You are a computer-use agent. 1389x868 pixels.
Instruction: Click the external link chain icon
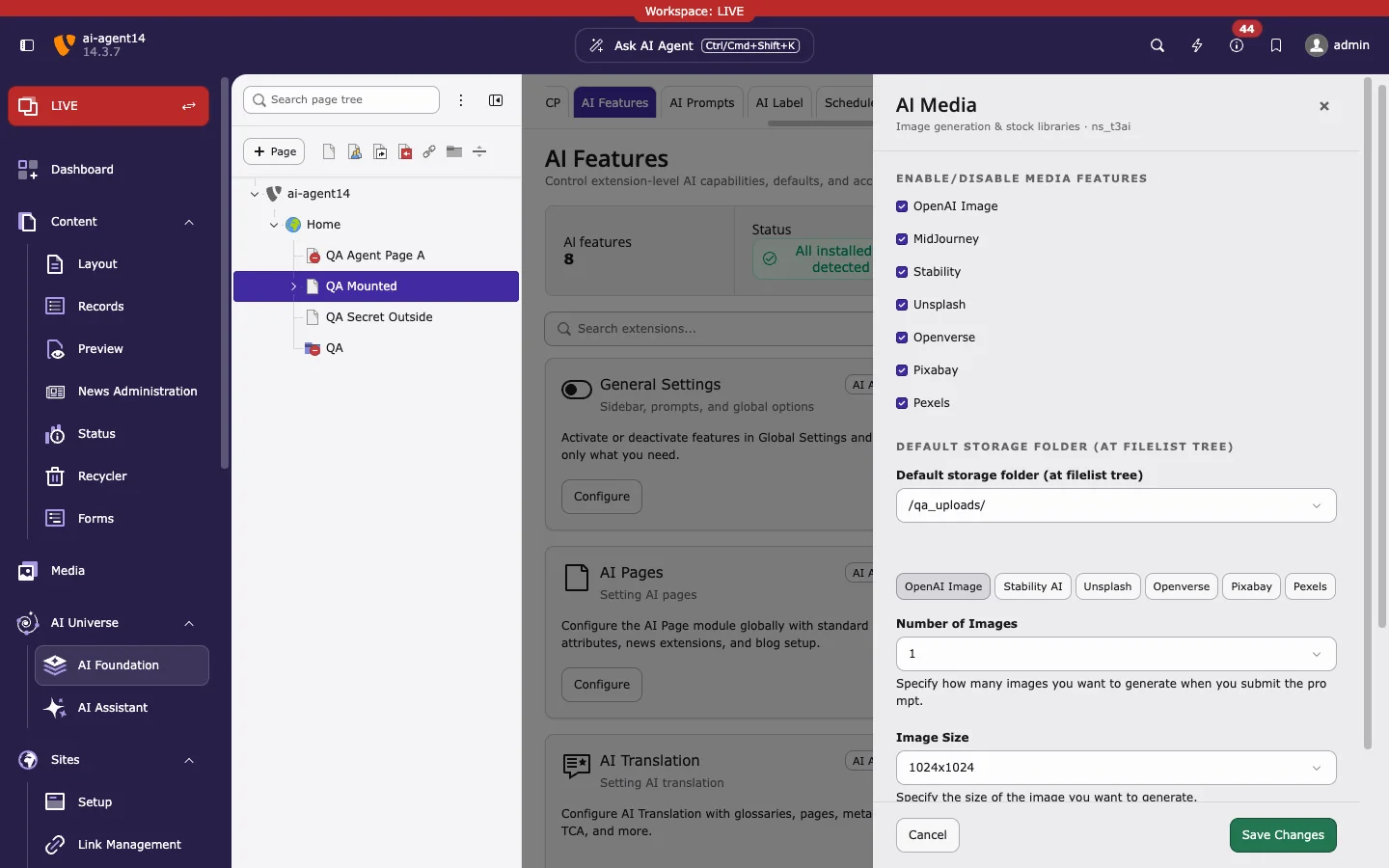[429, 151]
